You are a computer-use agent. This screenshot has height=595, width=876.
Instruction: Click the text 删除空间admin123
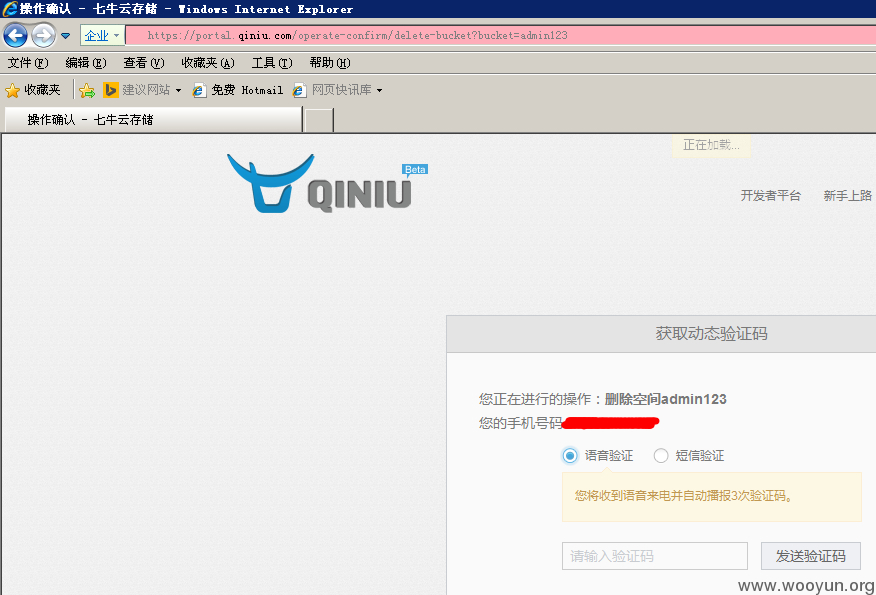(x=665, y=399)
